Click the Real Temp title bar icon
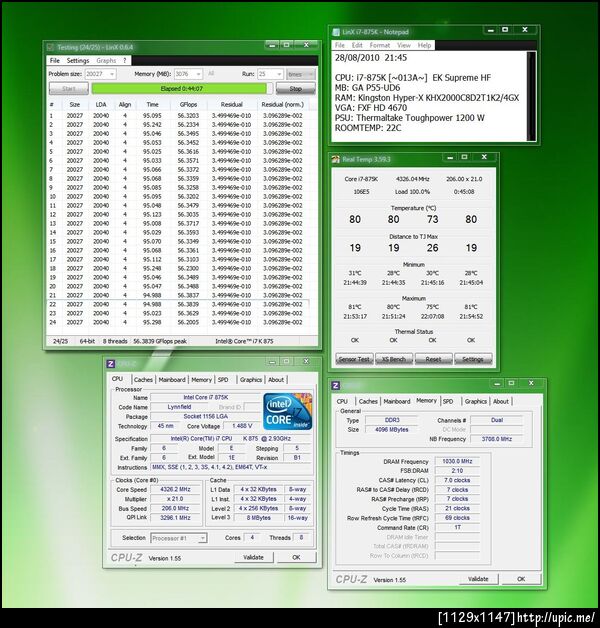The image size is (600, 628). pos(336,159)
